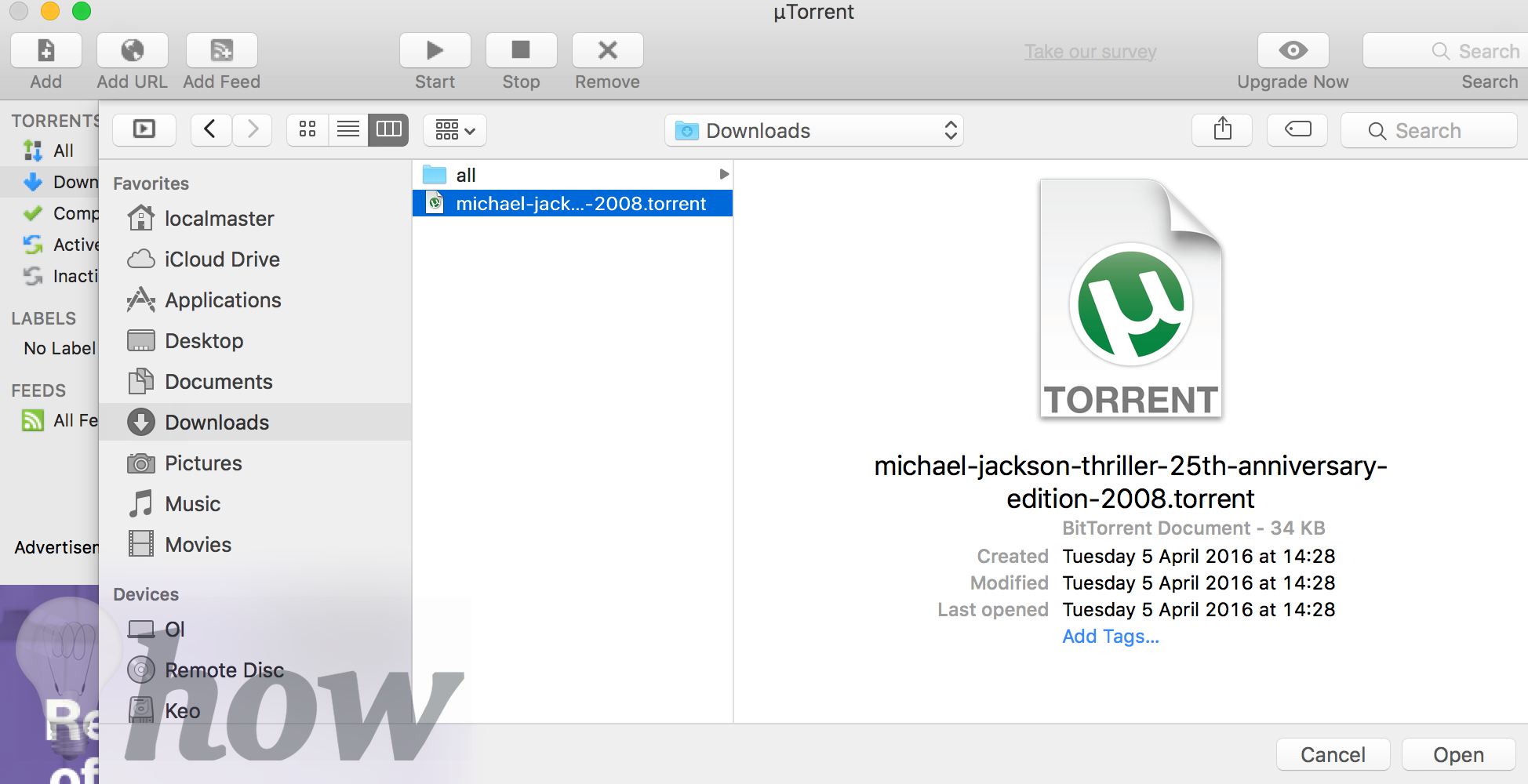Select Downloads in Favorites sidebar
Viewport: 1528px width, 784px height.
[255, 423]
